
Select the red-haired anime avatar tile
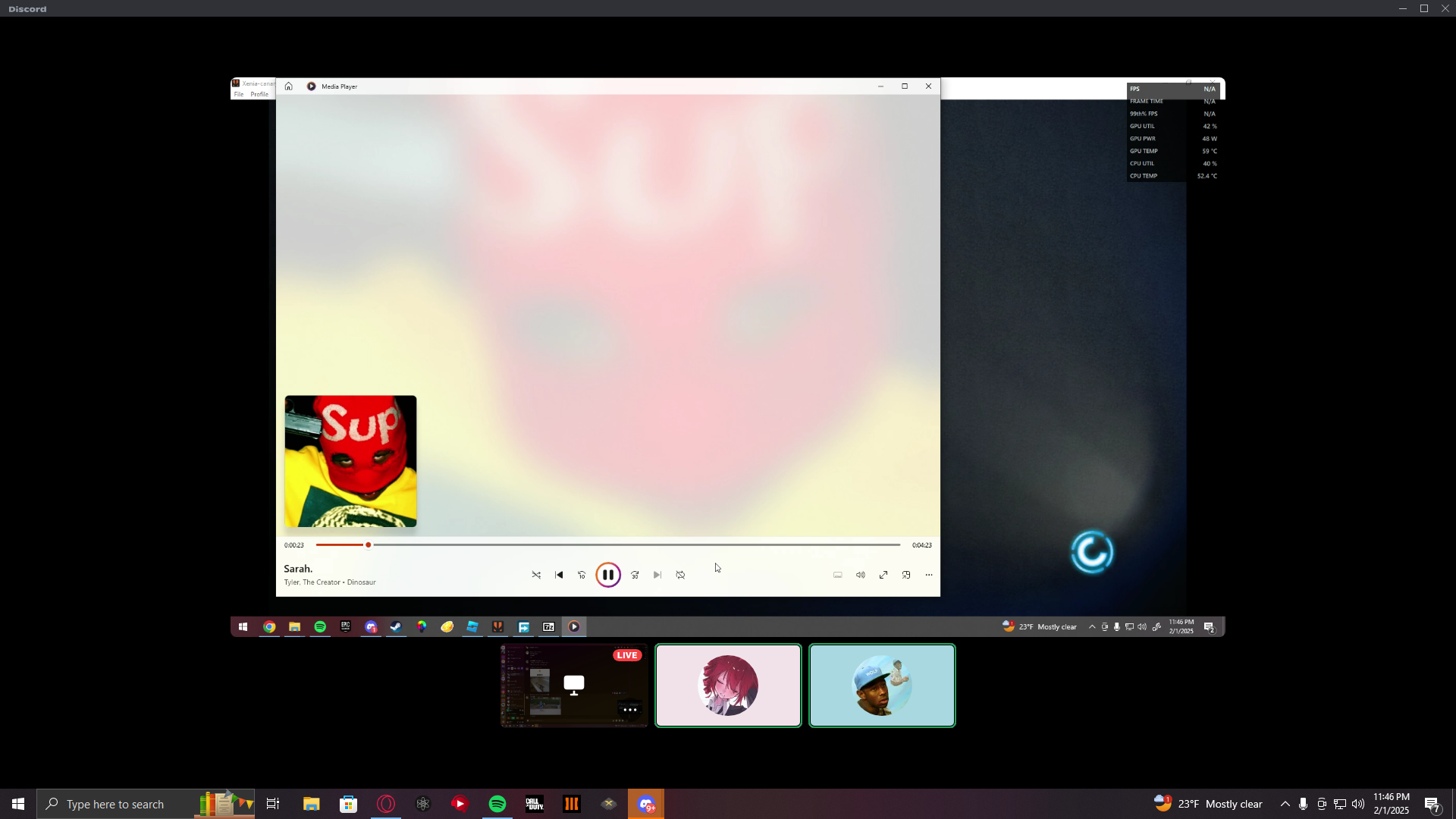[x=728, y=686]
